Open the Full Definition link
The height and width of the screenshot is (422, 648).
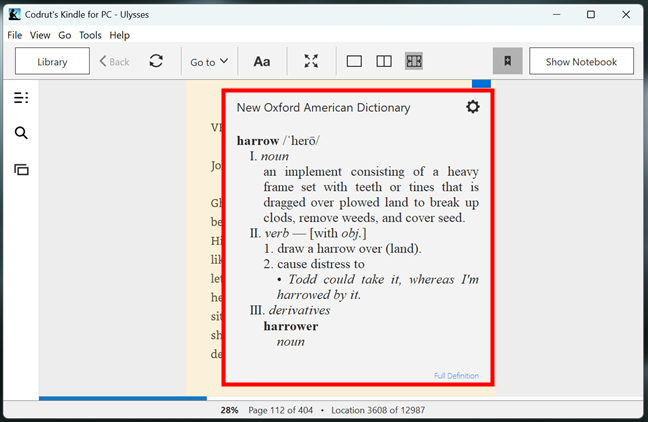pos(456,376)
